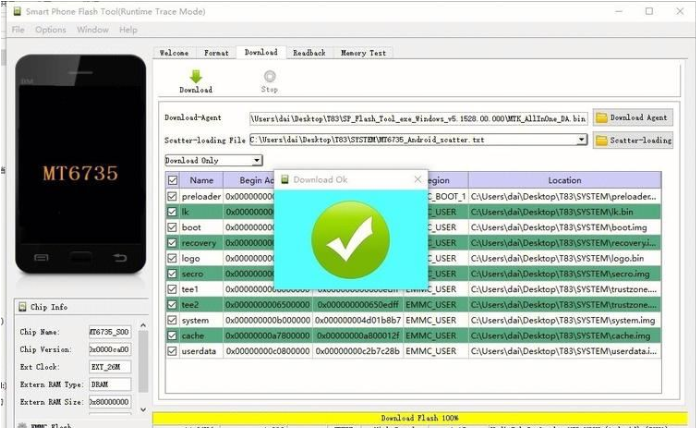
Task: Switch to the Readback tab
Action: point(309,53)
